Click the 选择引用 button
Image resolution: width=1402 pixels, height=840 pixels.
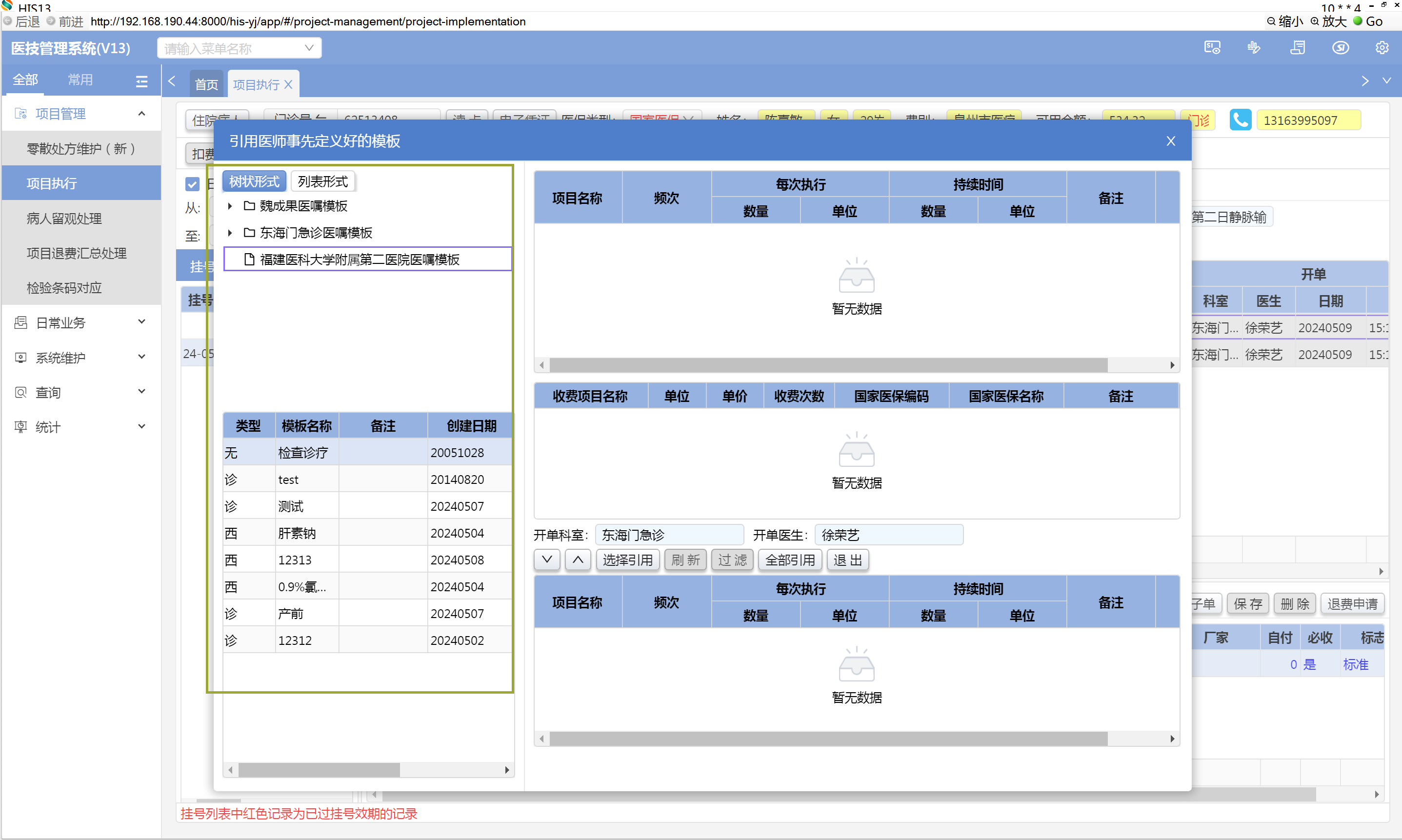627,560
